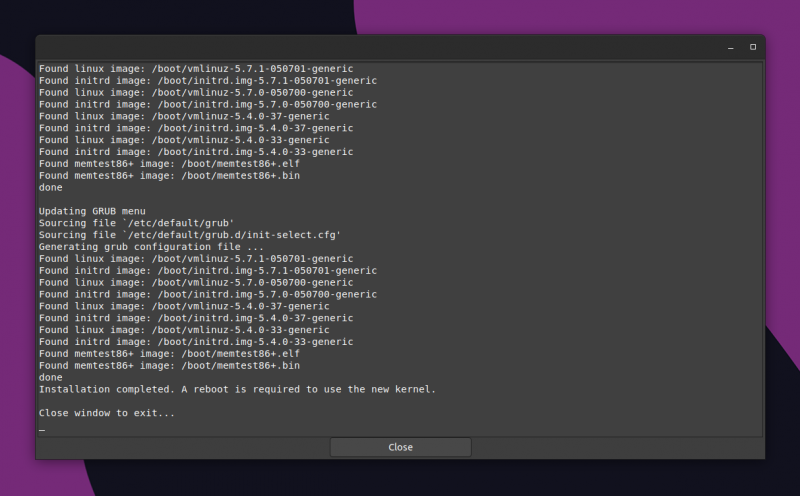
Task: Maximize the installer output window
Action: click(x=753, y=47)
